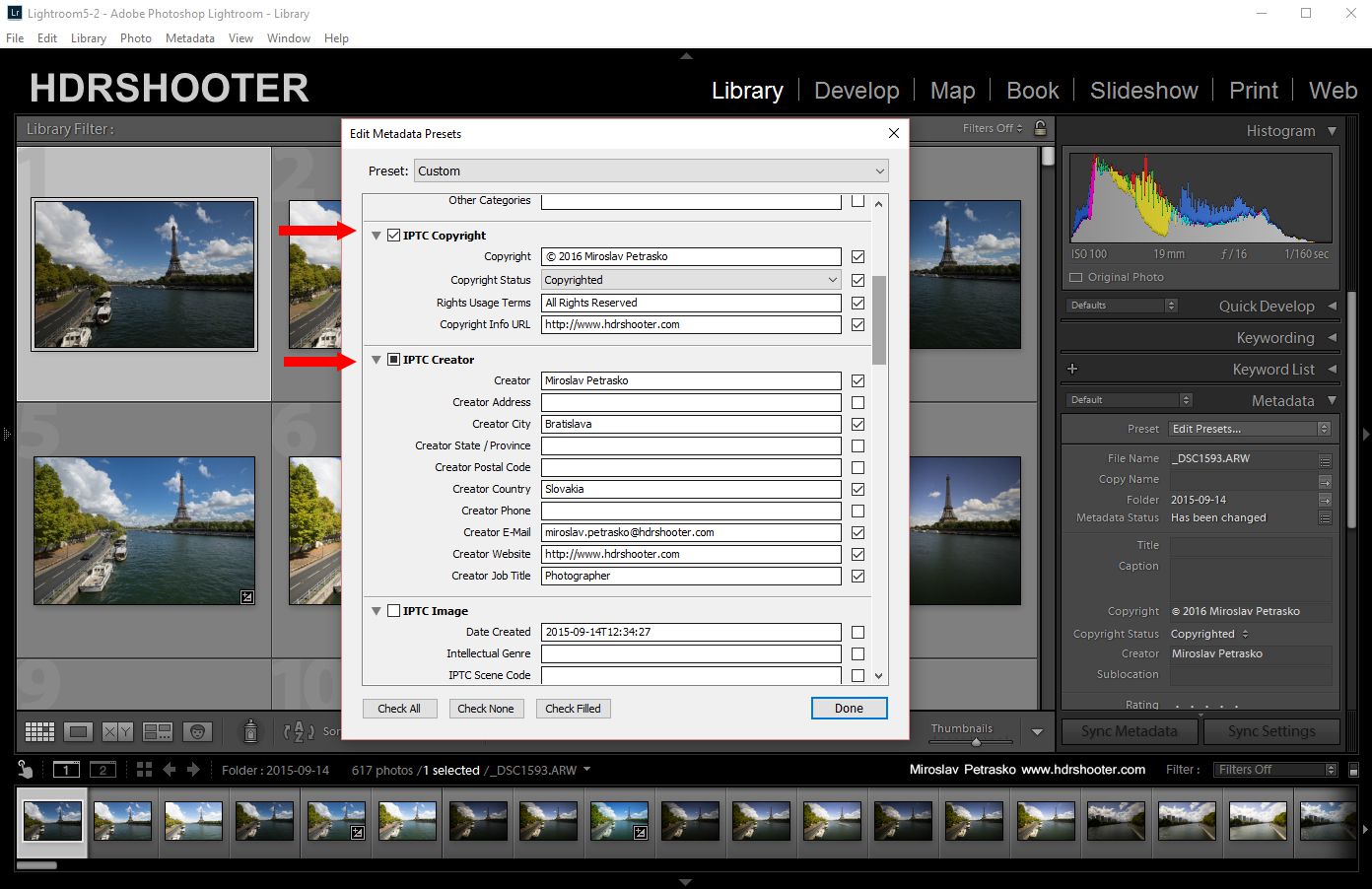
Task: Open the Copyright Status dropdown in dialog
Action: (691, 280)
